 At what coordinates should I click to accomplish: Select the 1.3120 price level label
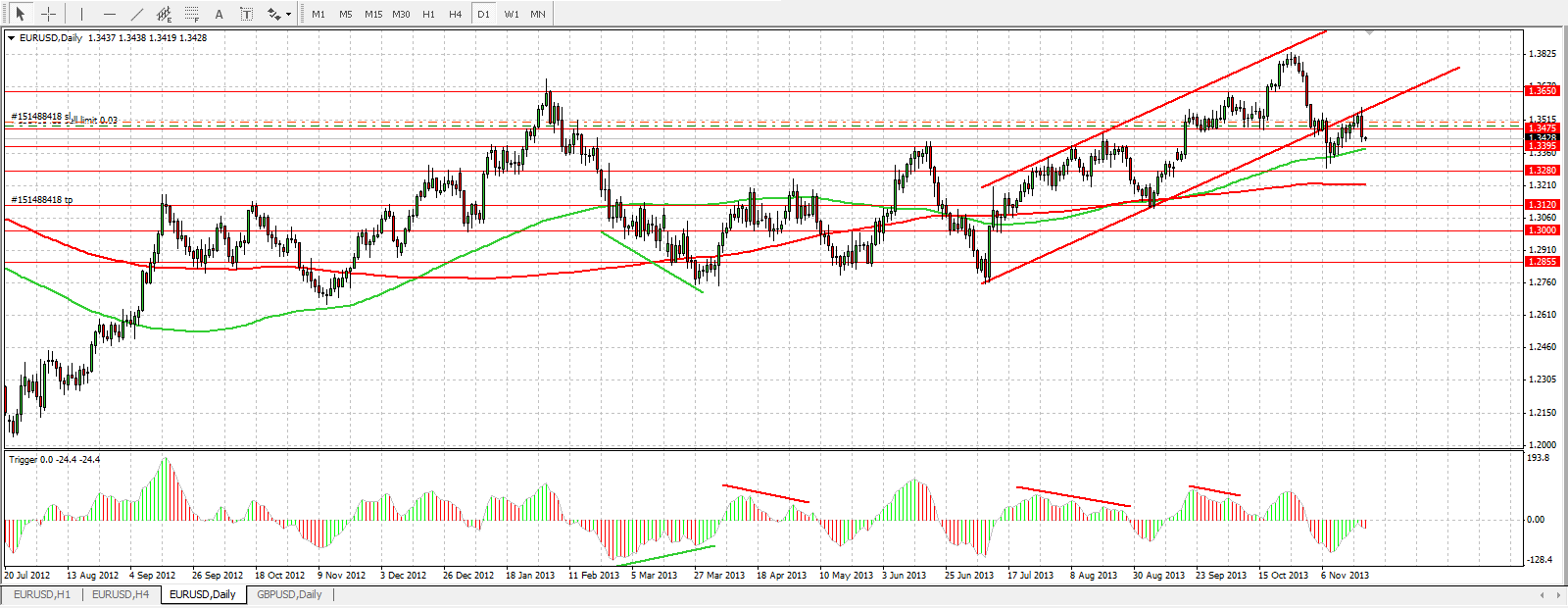(x=1543, y=205)
